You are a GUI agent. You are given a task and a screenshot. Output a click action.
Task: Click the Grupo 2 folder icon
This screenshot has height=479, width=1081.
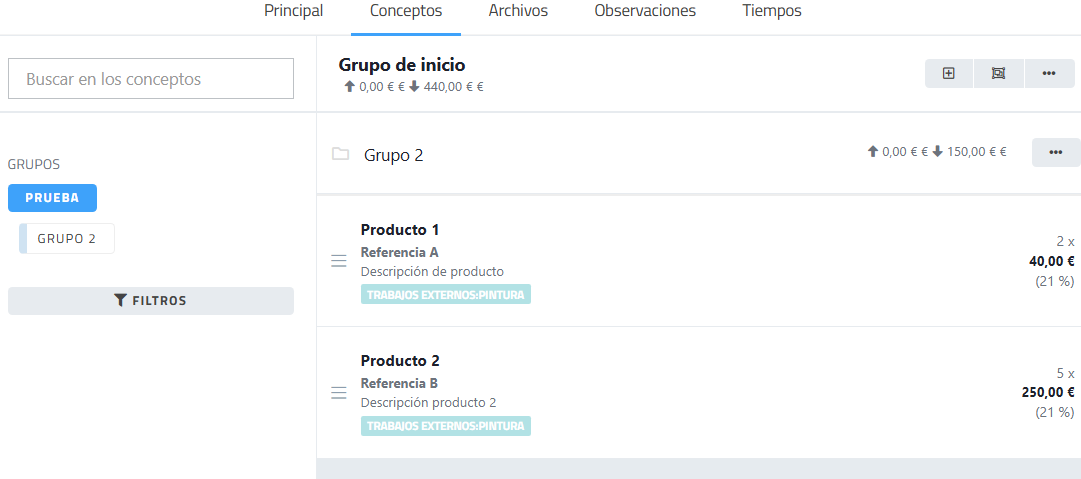point(340,154)
